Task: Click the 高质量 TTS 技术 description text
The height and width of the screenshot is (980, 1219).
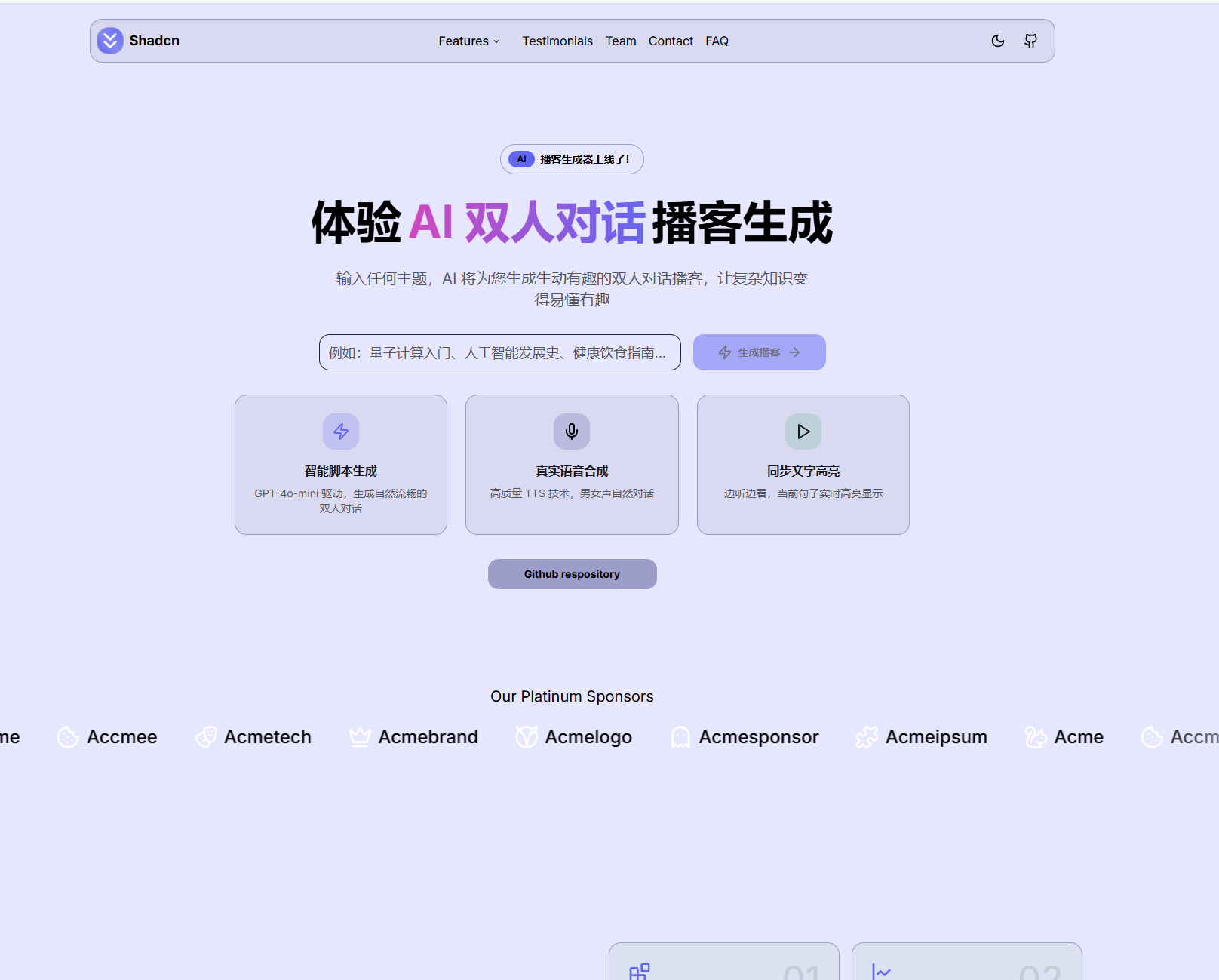Action: point(572,493)
